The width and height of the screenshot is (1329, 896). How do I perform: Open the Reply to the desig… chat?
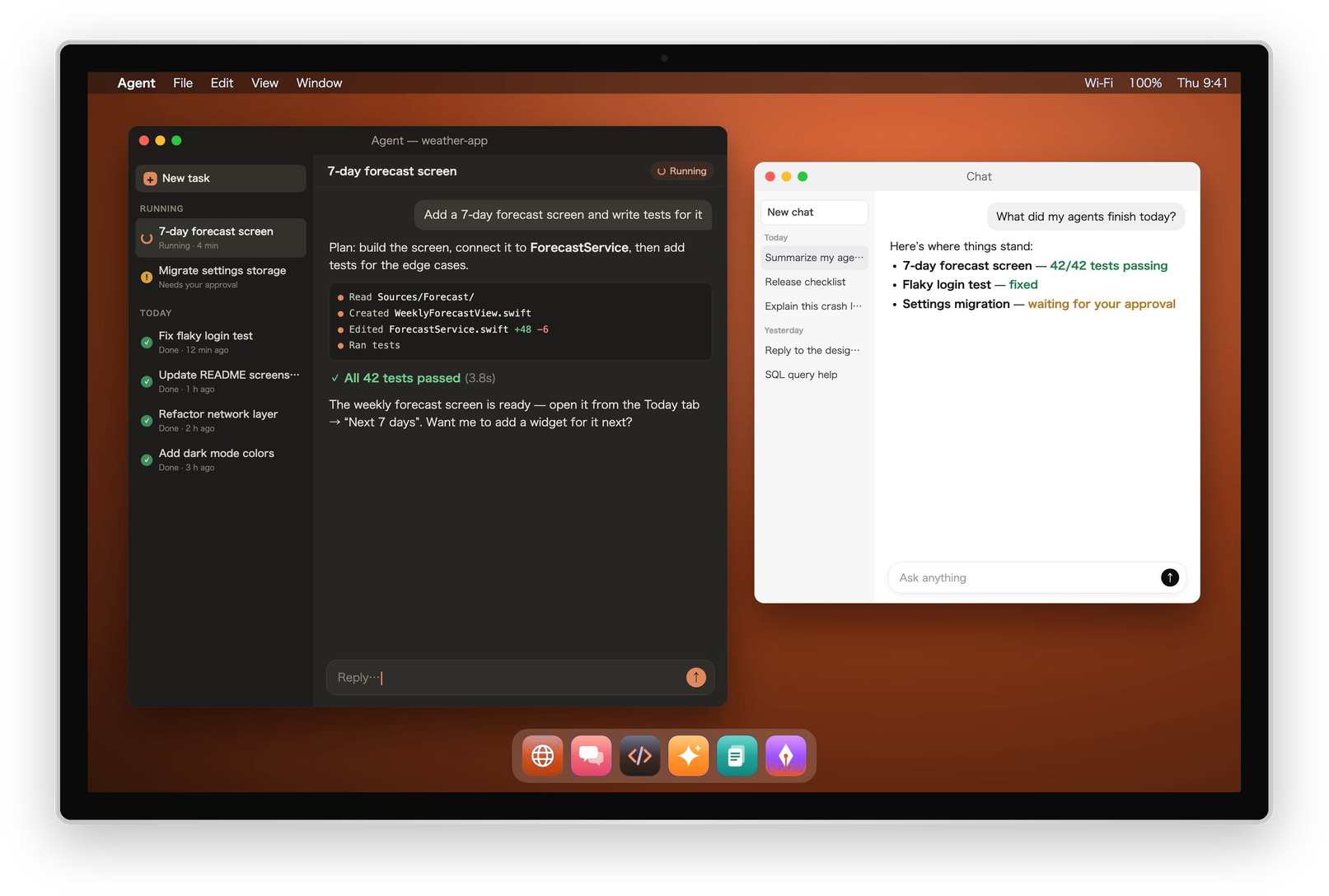(x=814, y=351)
